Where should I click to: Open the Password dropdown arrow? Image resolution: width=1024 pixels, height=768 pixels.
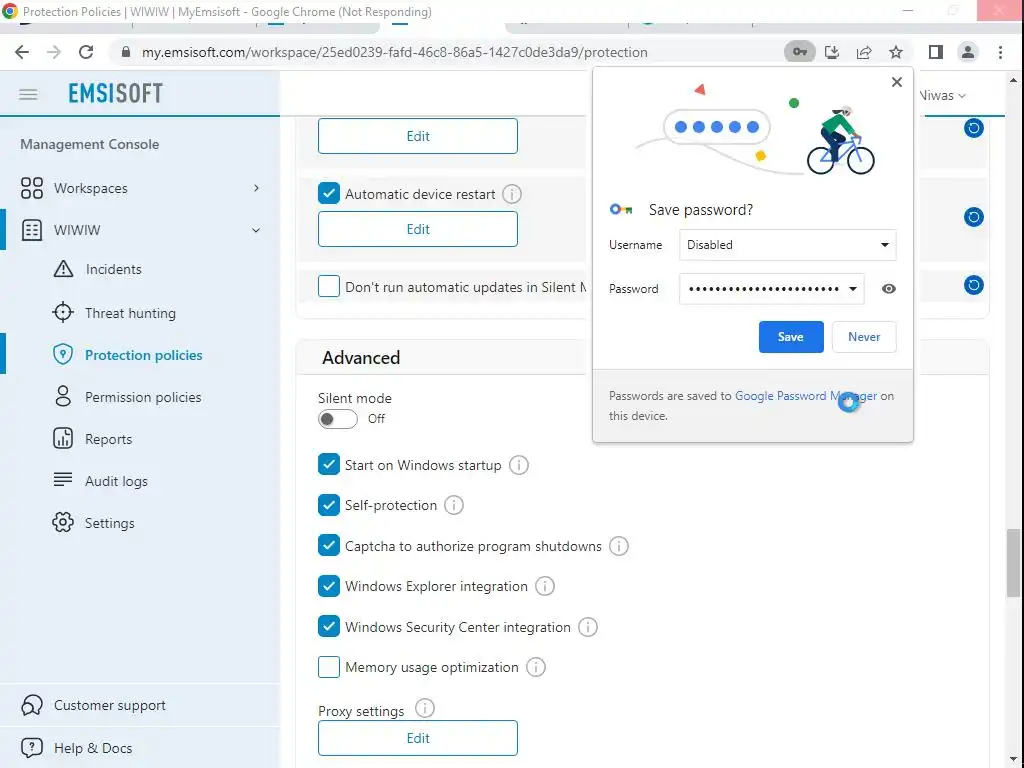click(x=852, y=289)
